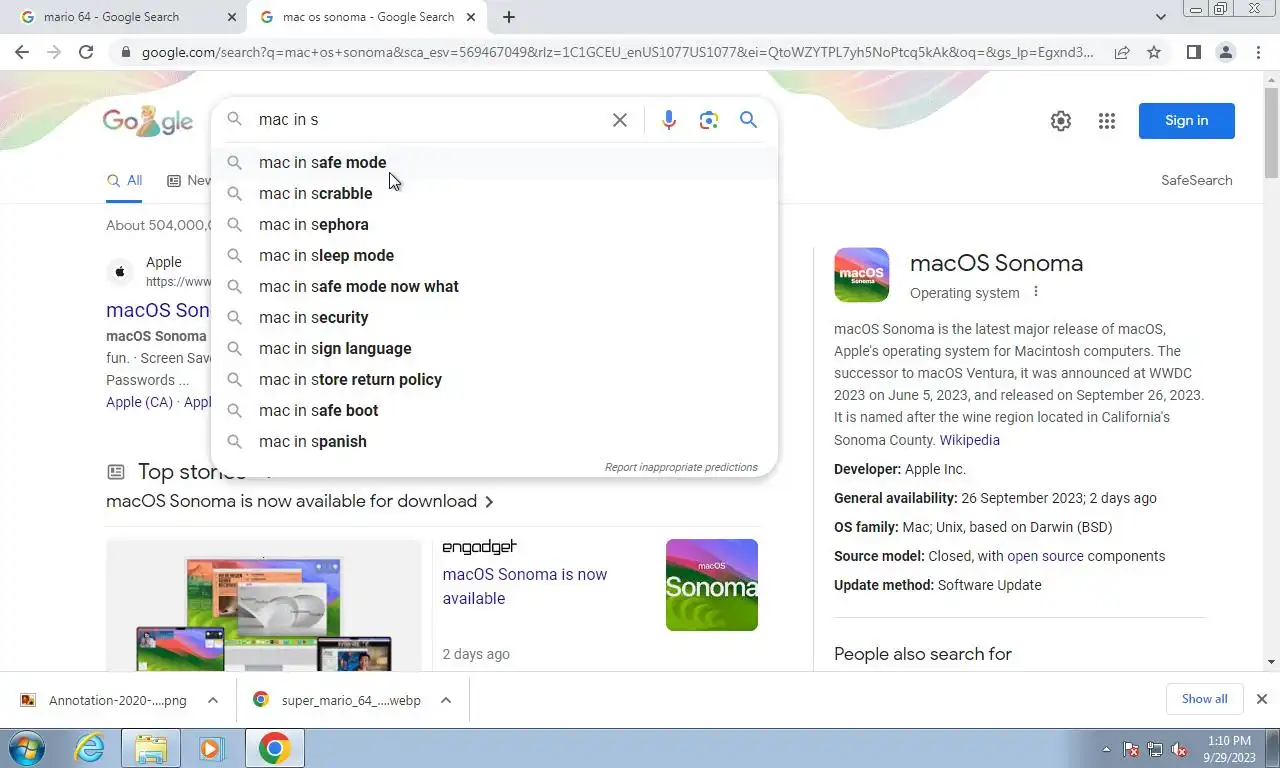The width and height of the screenshot is (1280, 768).
Task: Click the Sign in button
Action: click(1186, 121)
